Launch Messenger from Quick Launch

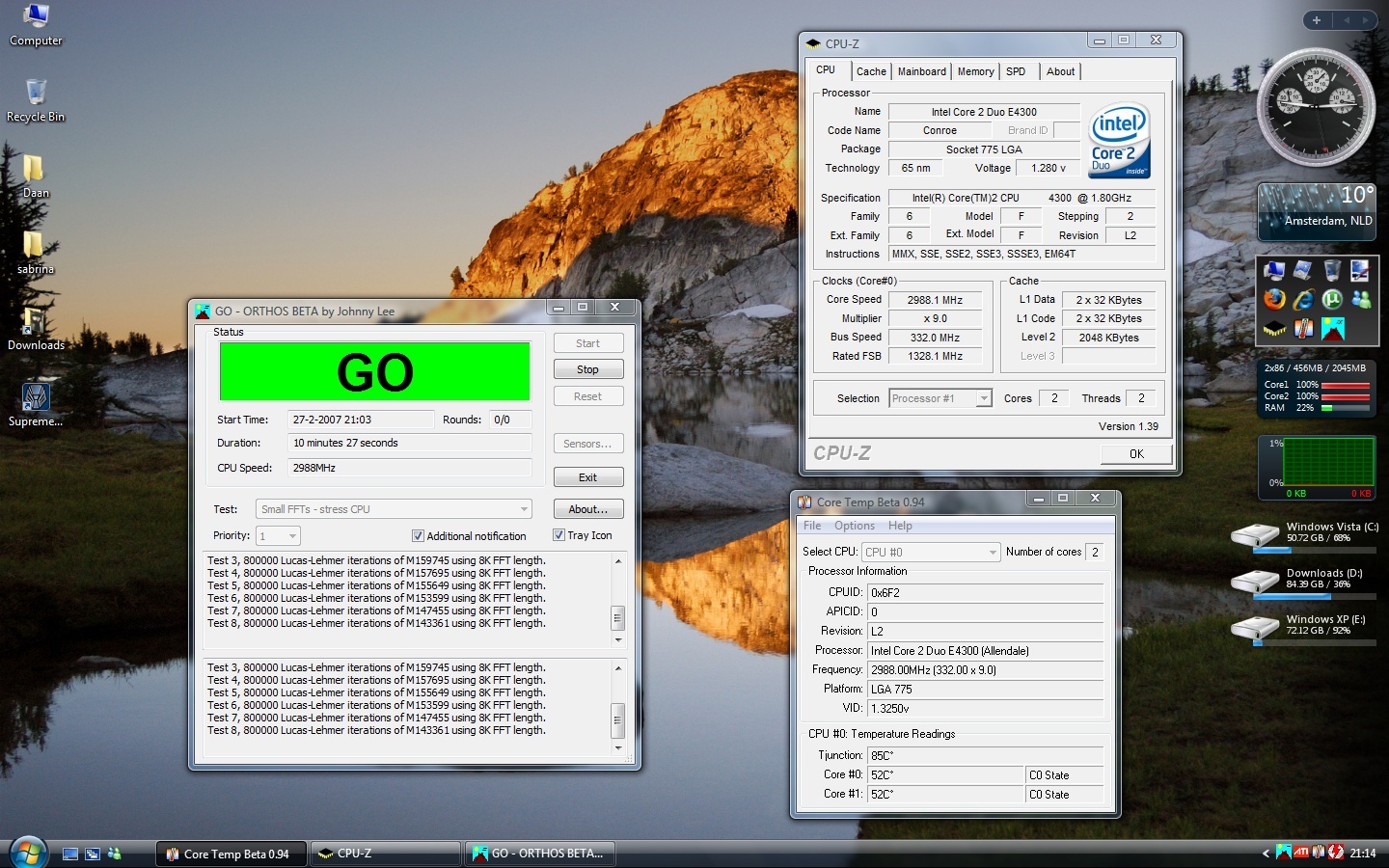115,854
